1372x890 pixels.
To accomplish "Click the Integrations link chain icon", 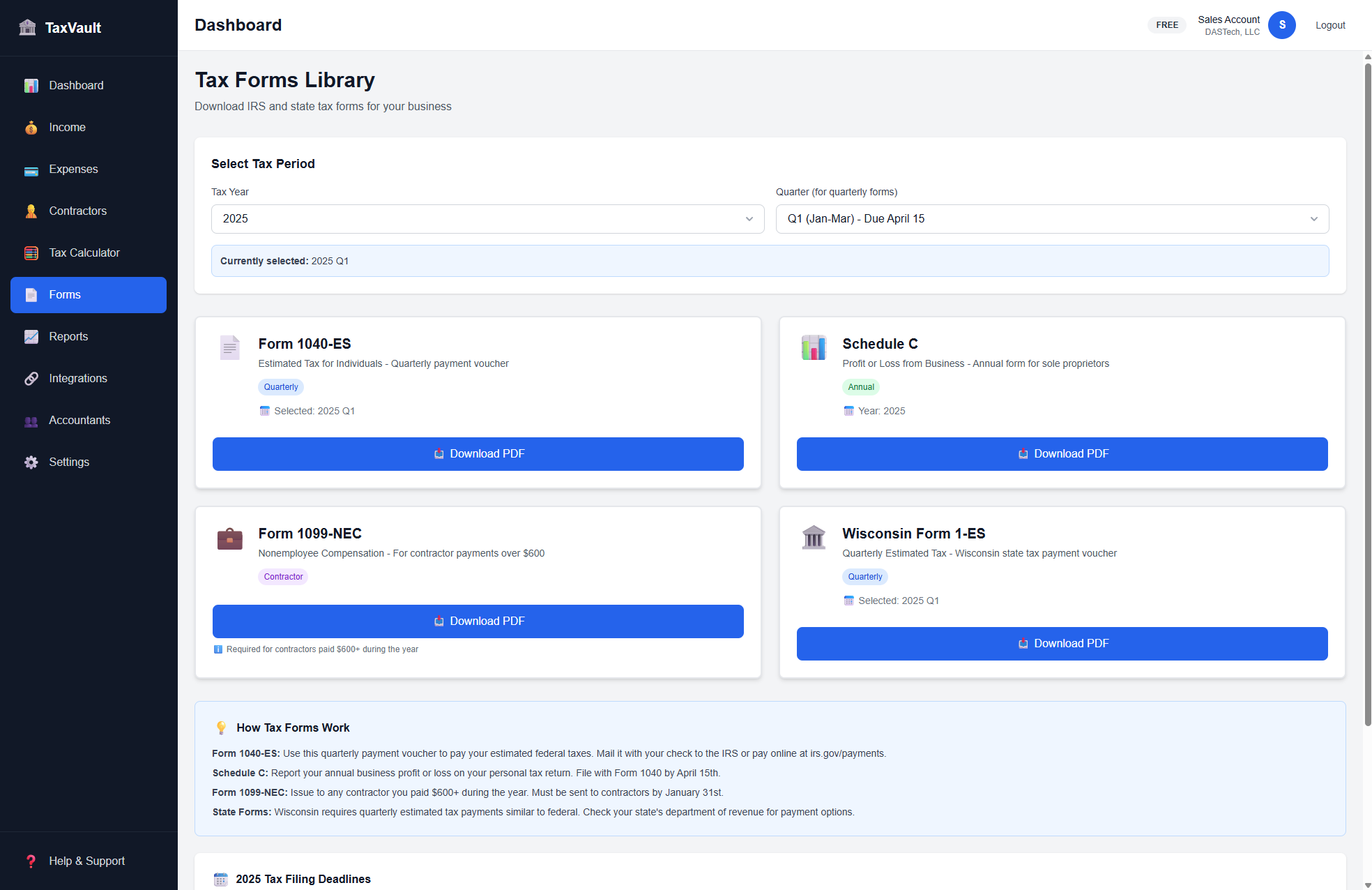I will tap(31, 379).
